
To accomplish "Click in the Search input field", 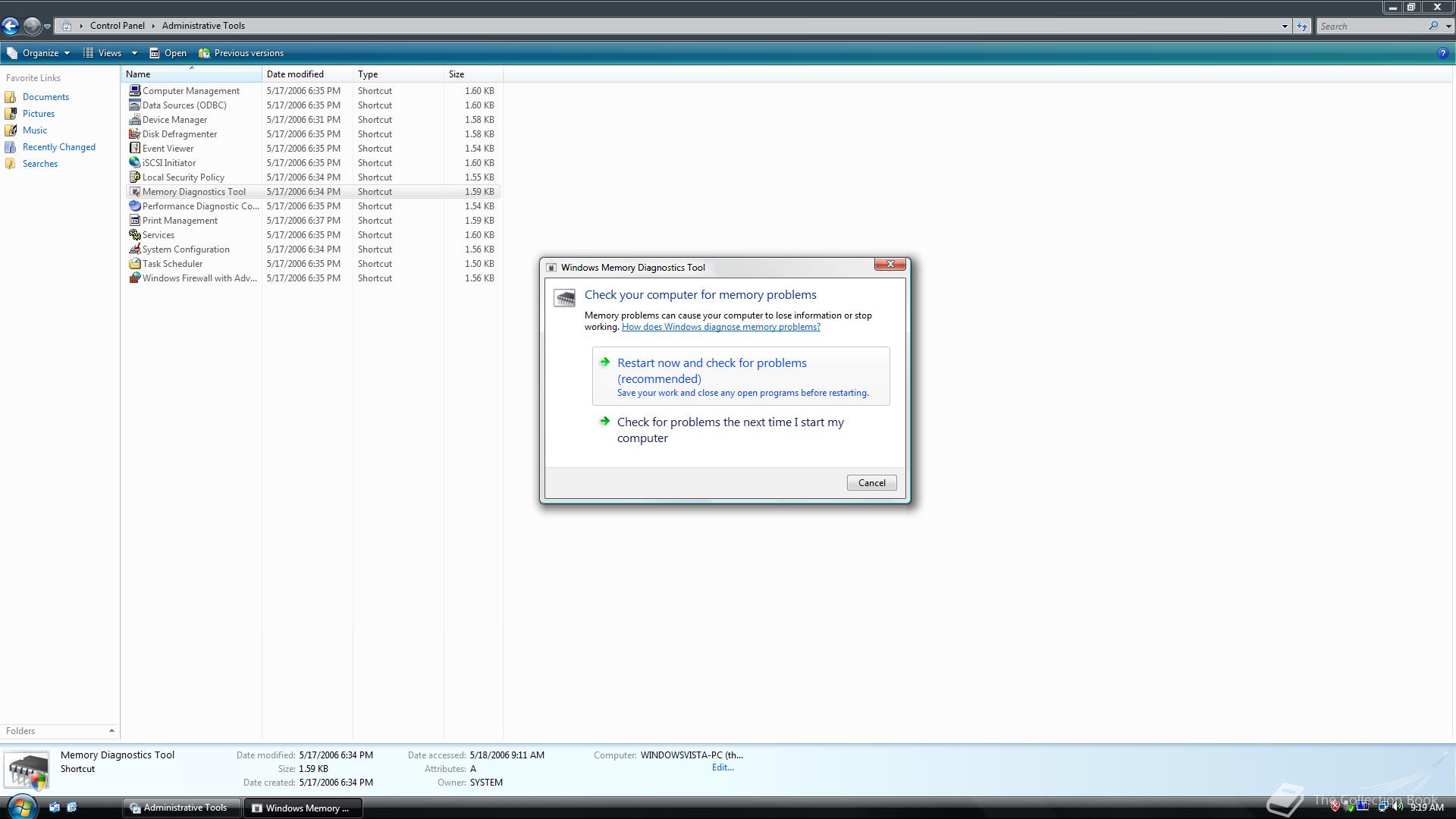I will point(1373,27).
